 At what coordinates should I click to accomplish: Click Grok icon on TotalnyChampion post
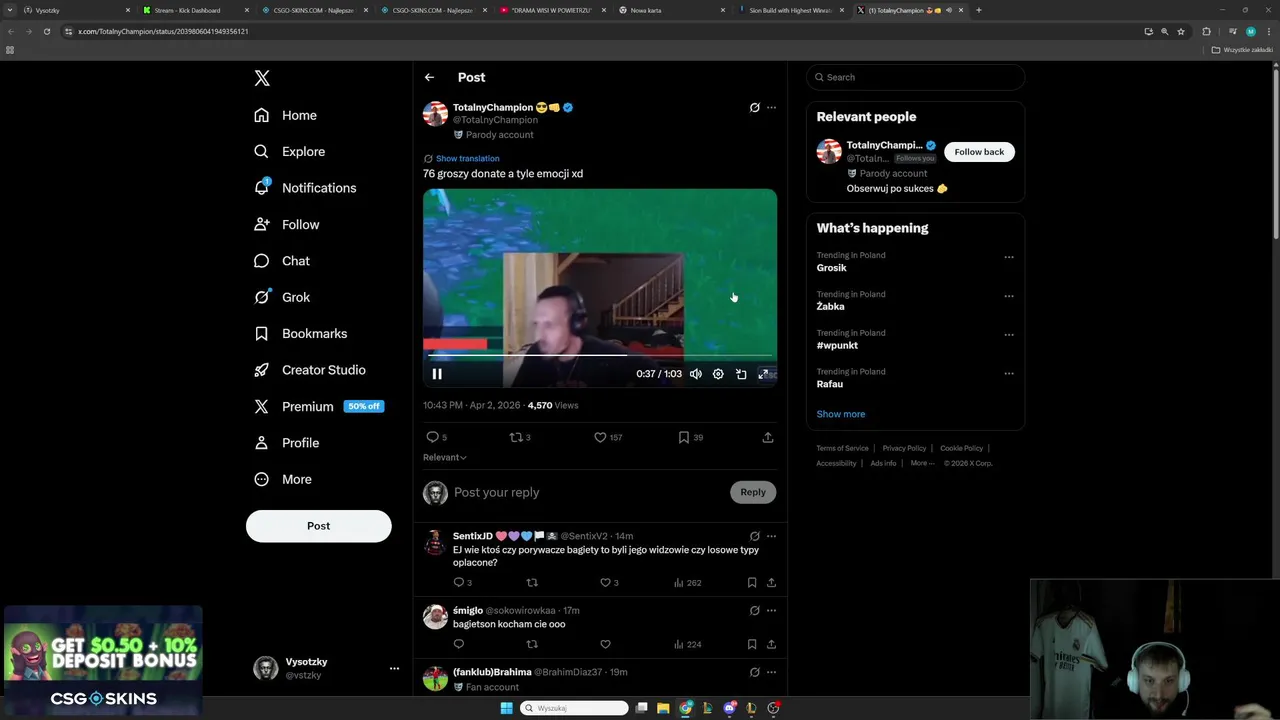(755, 107)
